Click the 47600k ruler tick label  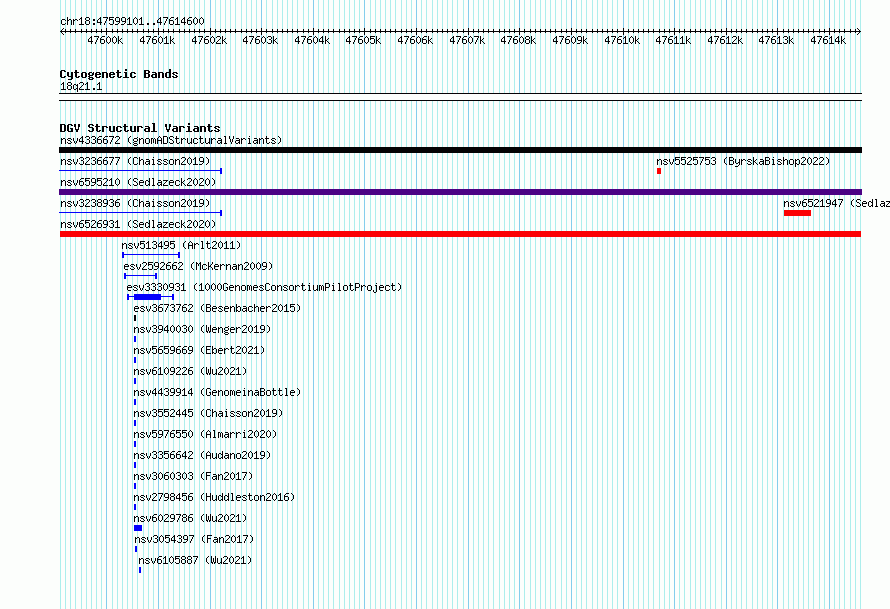tap(105, 40)
